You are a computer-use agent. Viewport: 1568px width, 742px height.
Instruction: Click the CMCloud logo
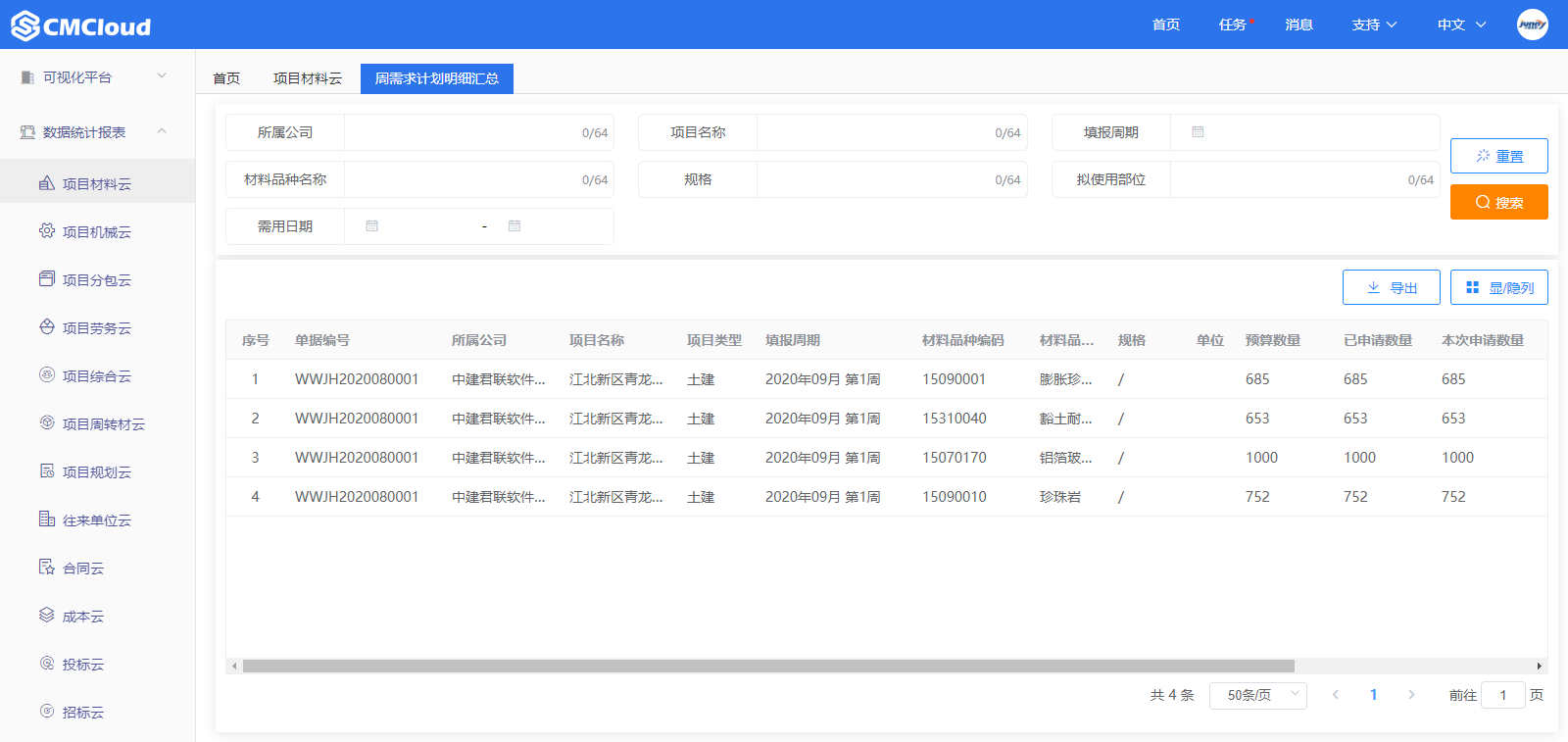pos(81,25)
